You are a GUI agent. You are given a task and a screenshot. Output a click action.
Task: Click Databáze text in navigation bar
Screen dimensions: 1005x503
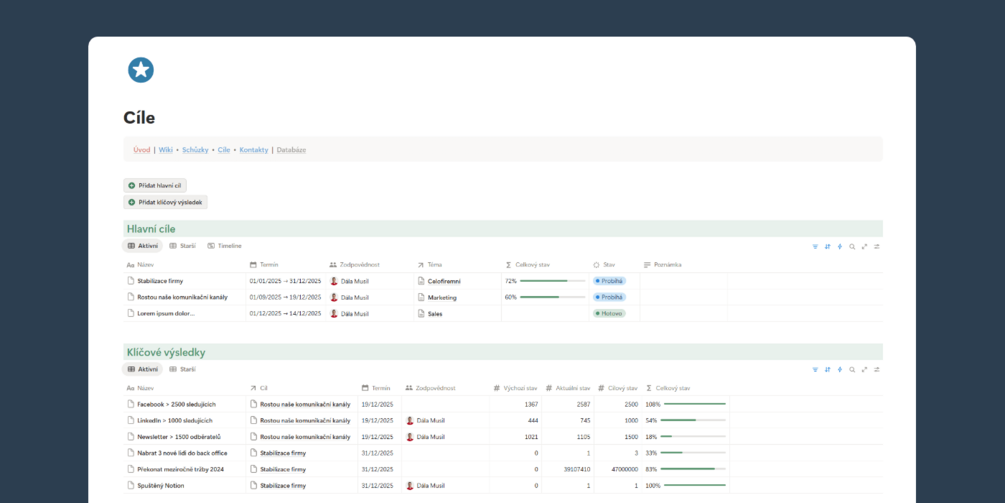[291, 150]
